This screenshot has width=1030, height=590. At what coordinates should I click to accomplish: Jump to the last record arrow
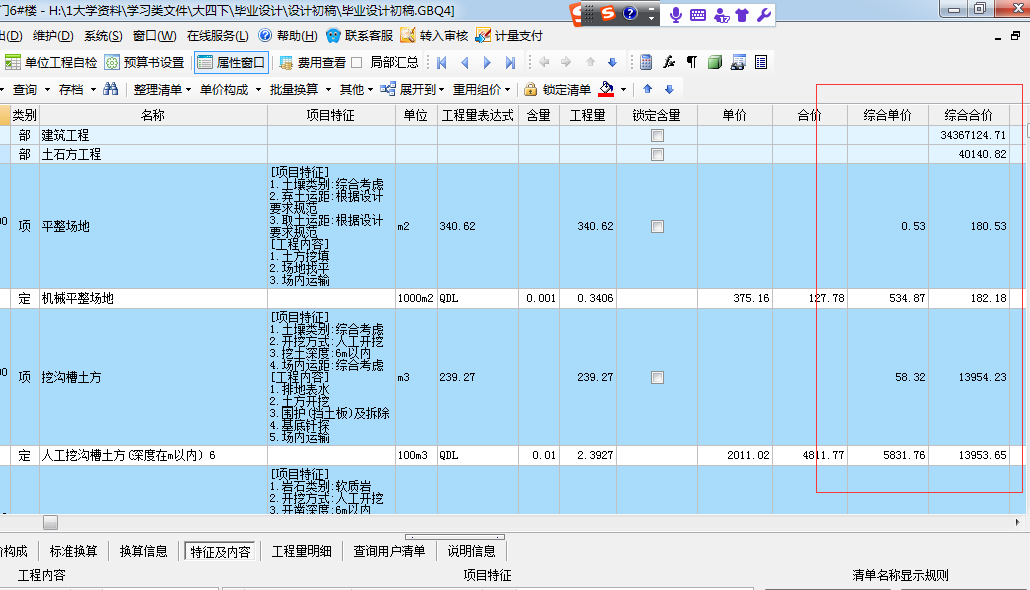coord(510,62)
